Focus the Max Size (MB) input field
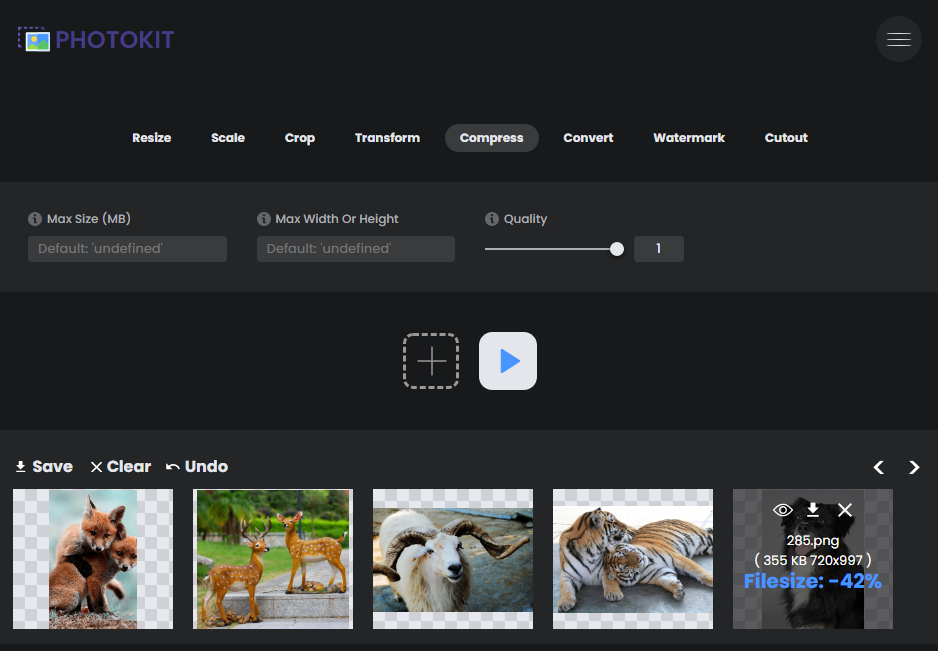Viewport: 938px width, 651px height. (127, 249)
